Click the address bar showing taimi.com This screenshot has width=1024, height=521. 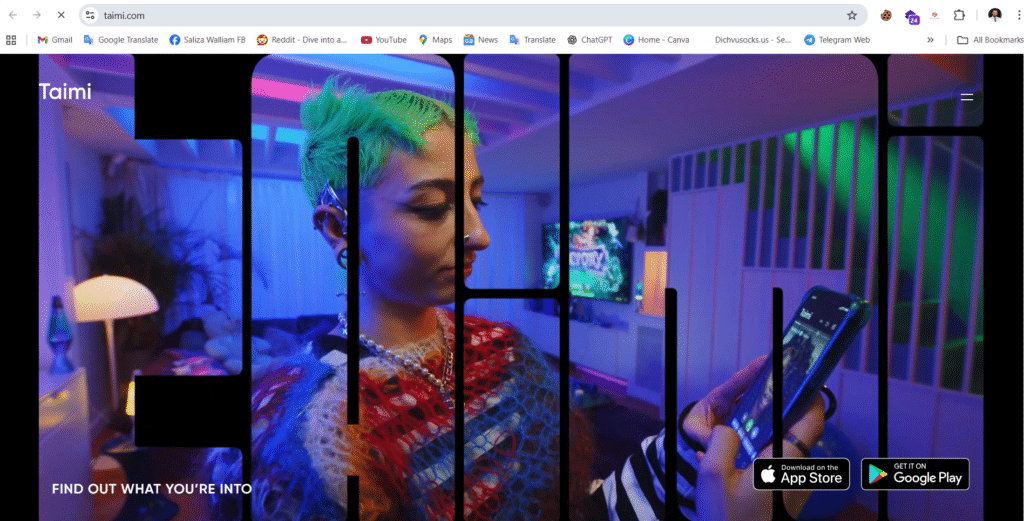[450, 15]
